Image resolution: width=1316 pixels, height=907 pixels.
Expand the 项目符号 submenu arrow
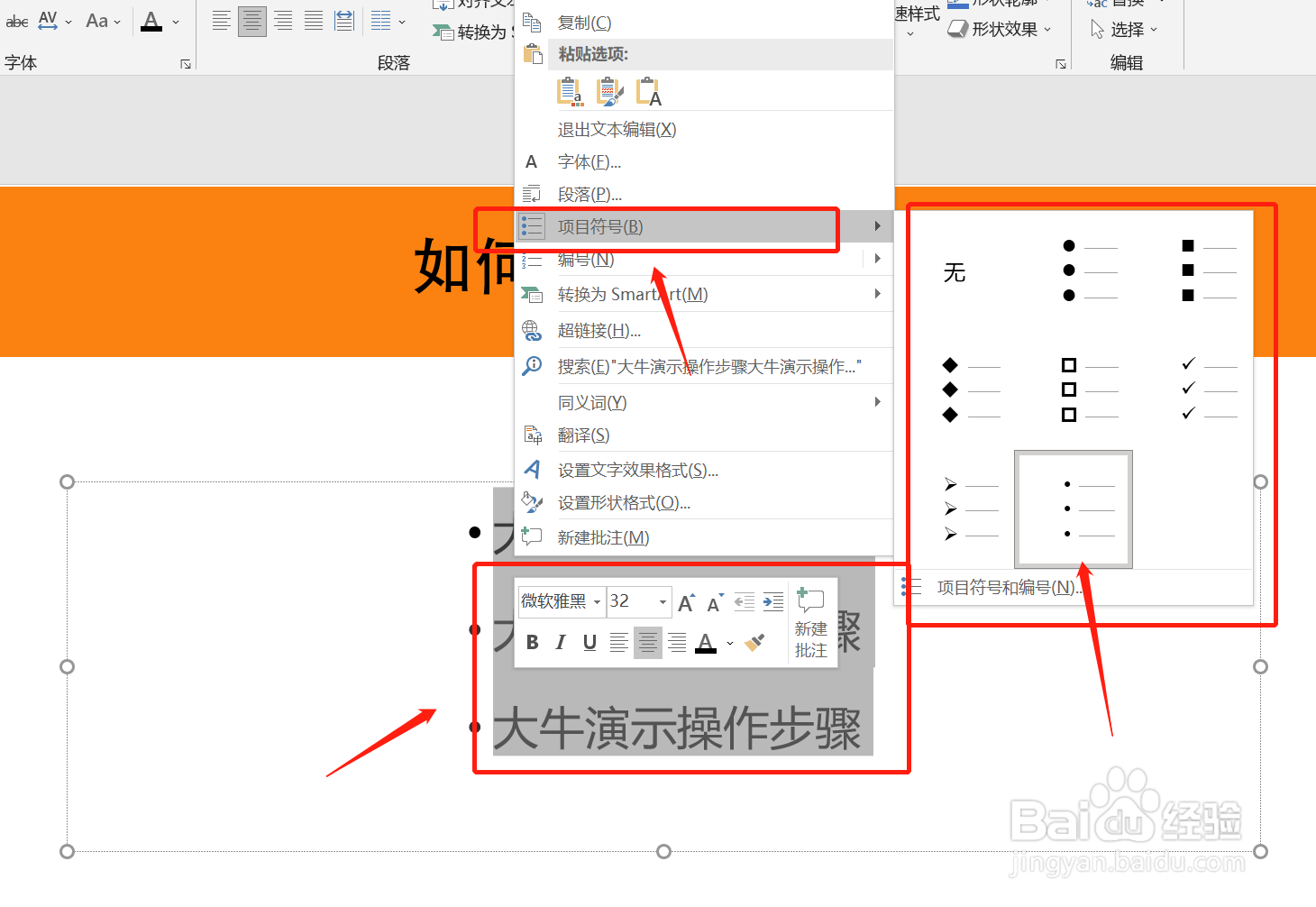coord(877,226)
